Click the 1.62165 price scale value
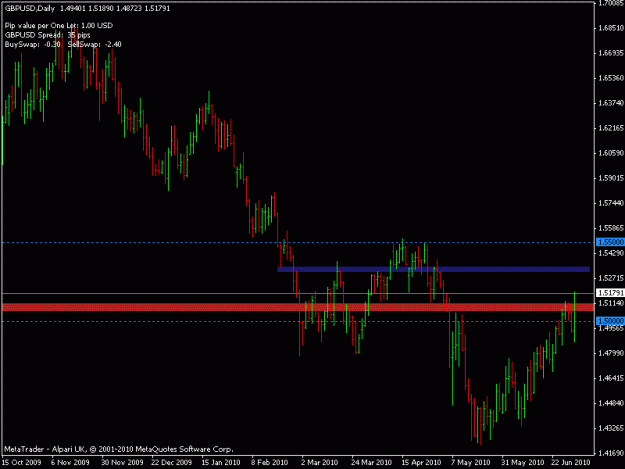Image resolution: width=625 pixels, height=469 pixels. pos(611,128)
